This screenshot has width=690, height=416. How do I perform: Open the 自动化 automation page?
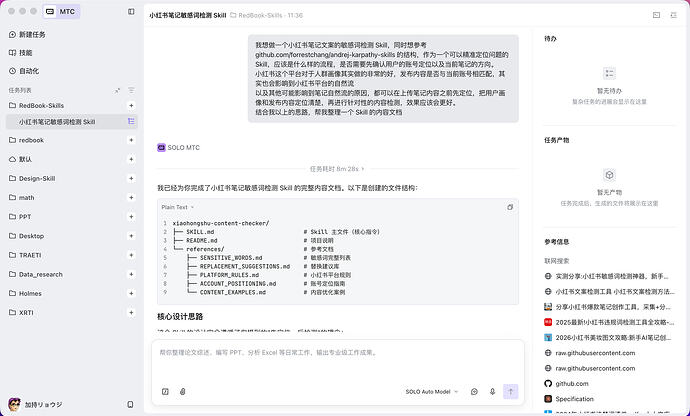pos(24,71)
